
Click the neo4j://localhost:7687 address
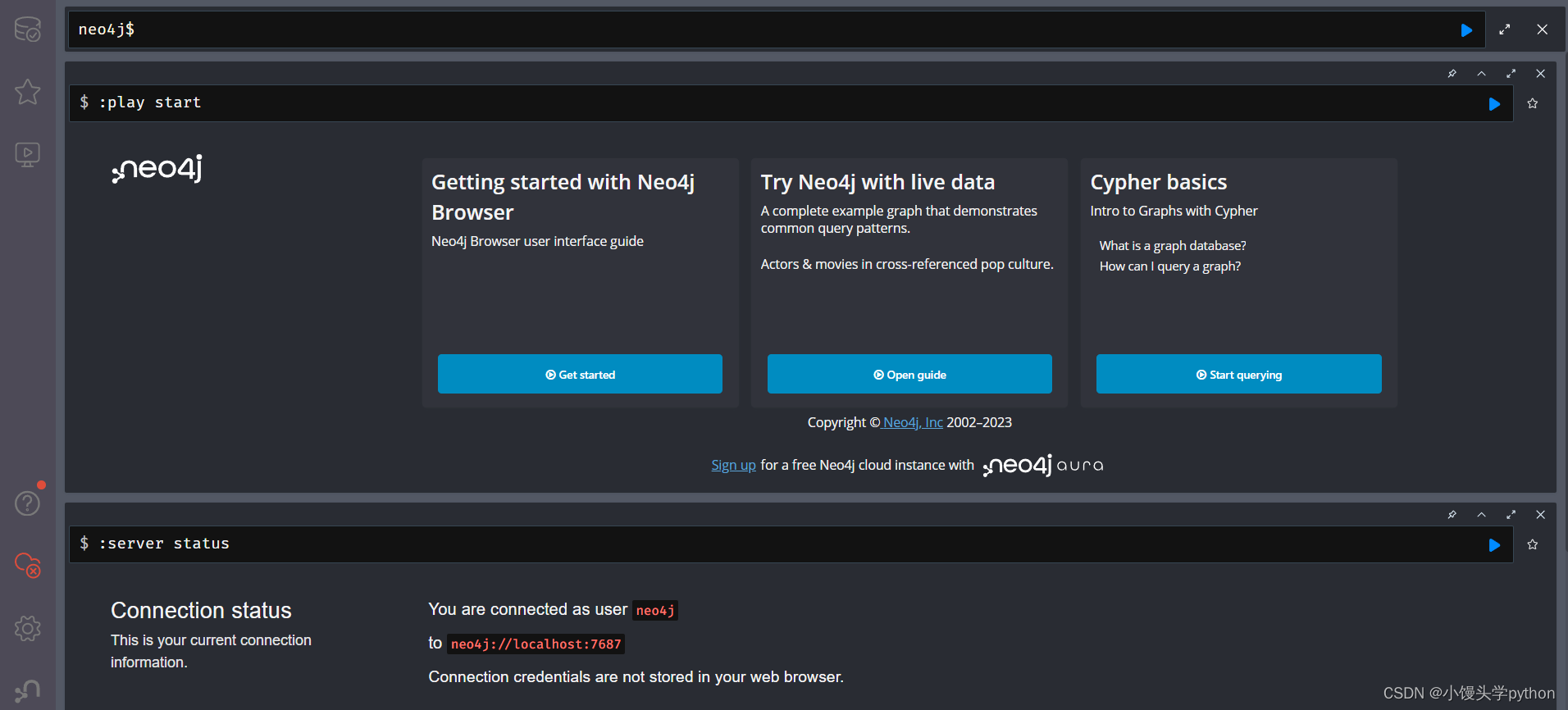point(536,644)
